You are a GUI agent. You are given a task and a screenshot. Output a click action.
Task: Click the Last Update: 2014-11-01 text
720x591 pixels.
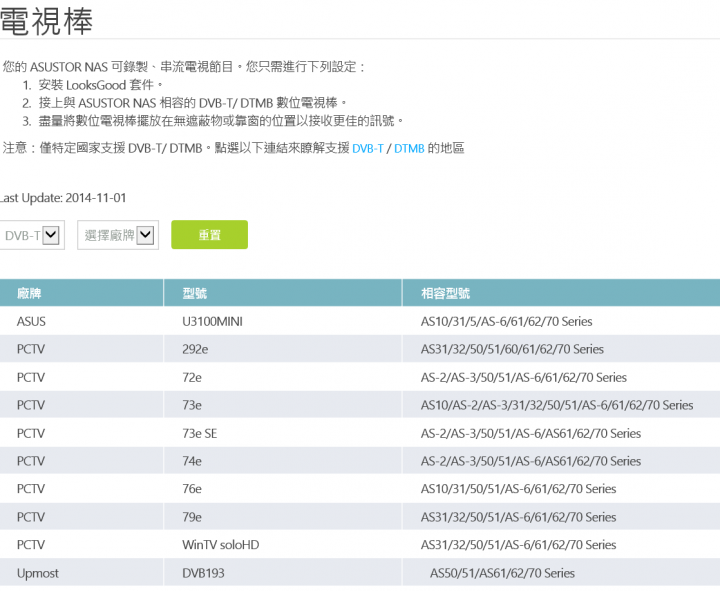pos(62,198)
